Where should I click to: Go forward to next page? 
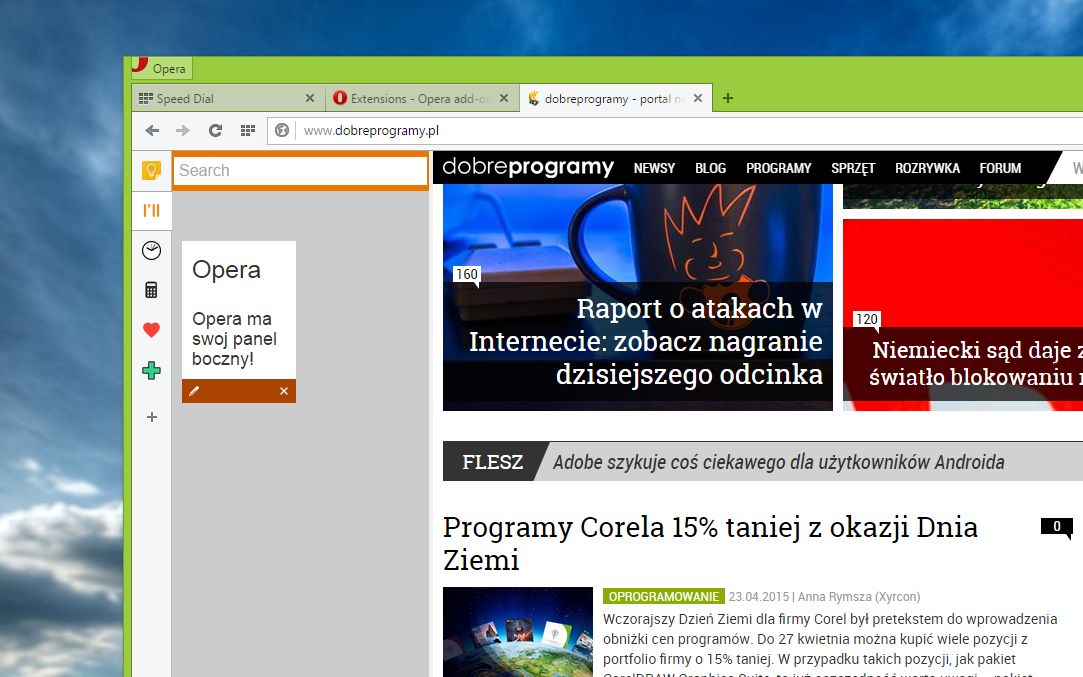click(182, 130)
